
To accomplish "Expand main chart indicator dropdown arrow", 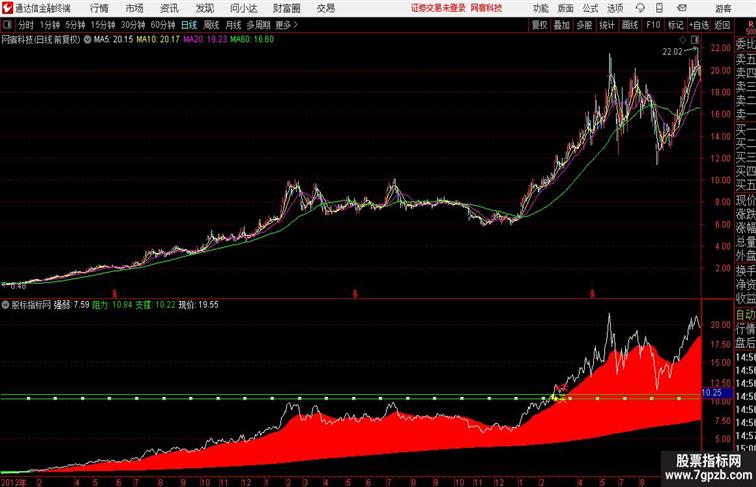I will coord(87,40).
